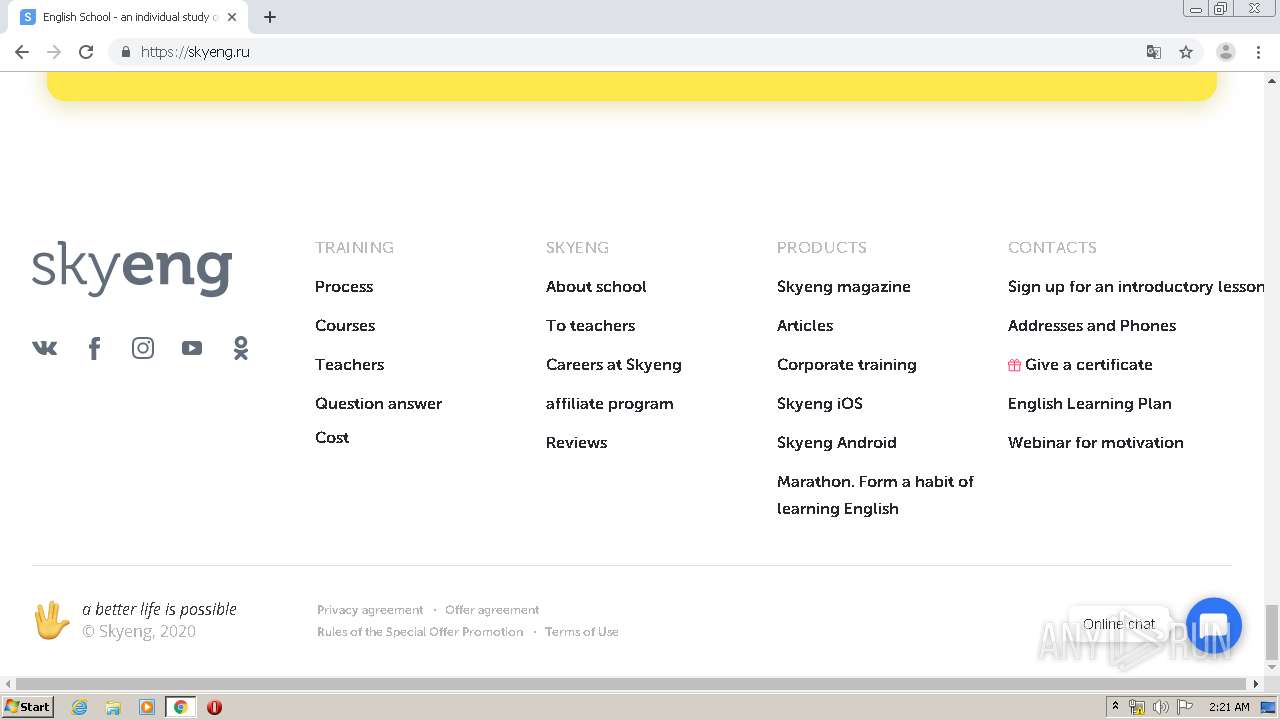Open the YouTube social icon
Image resolution: width=1280 pixels, height=720 pixels.
(192, 348)
